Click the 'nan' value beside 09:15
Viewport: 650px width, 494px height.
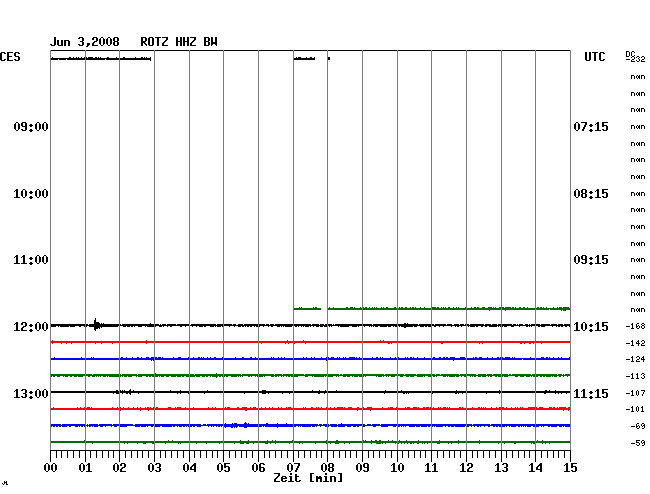coord(638,260)
